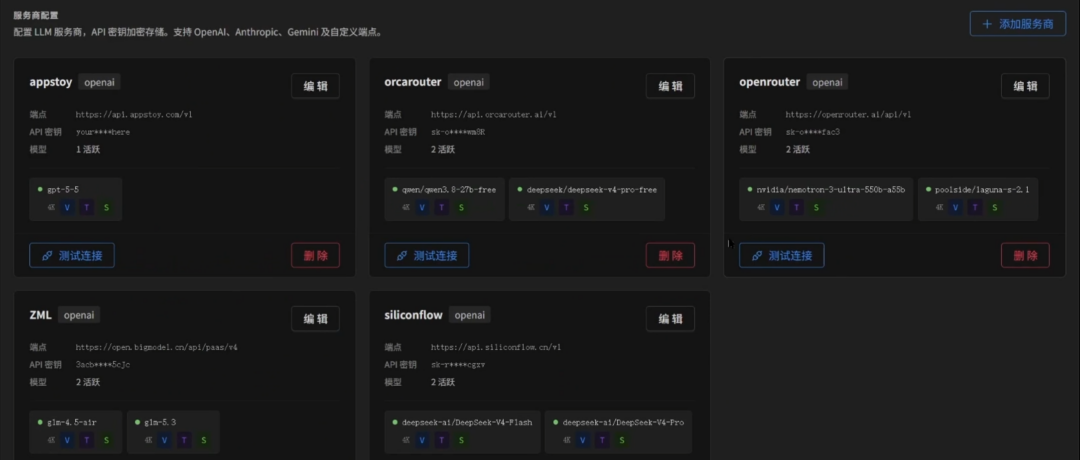Test connection for openrouter
Screen dimensions: 1080x460
point(782,255)
